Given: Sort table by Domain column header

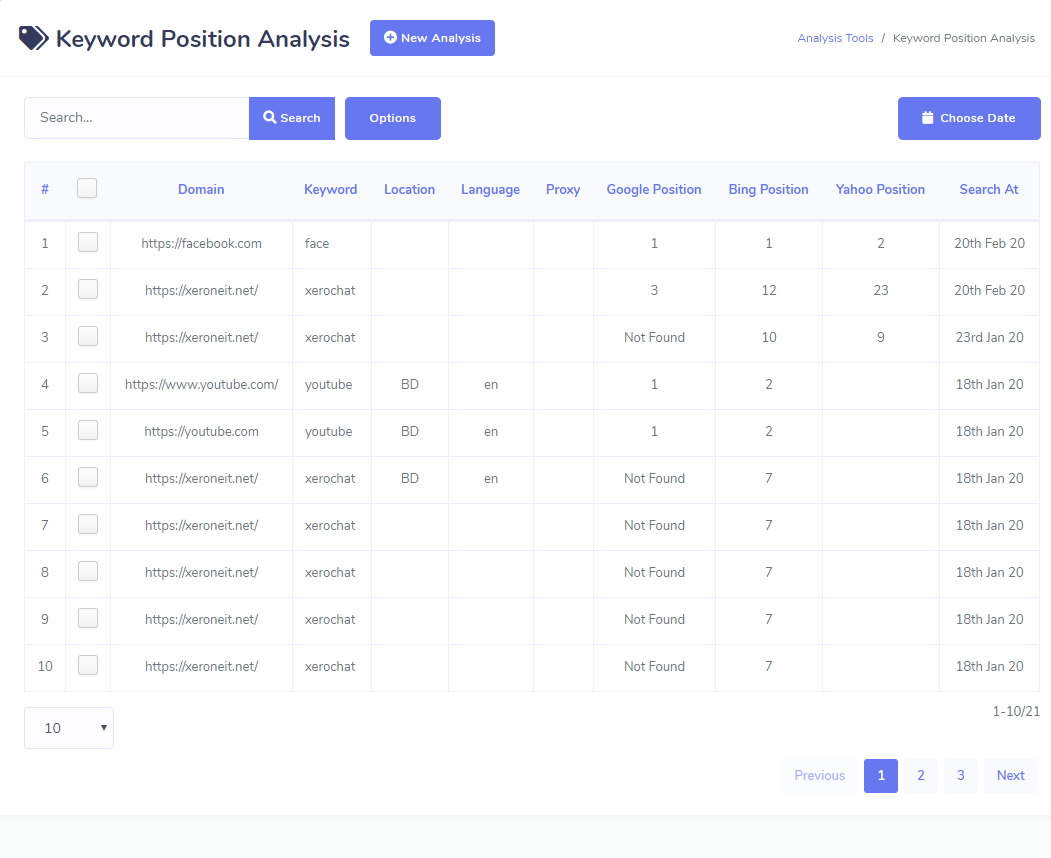Looking at the screenshot, I should tap(201, 189).
